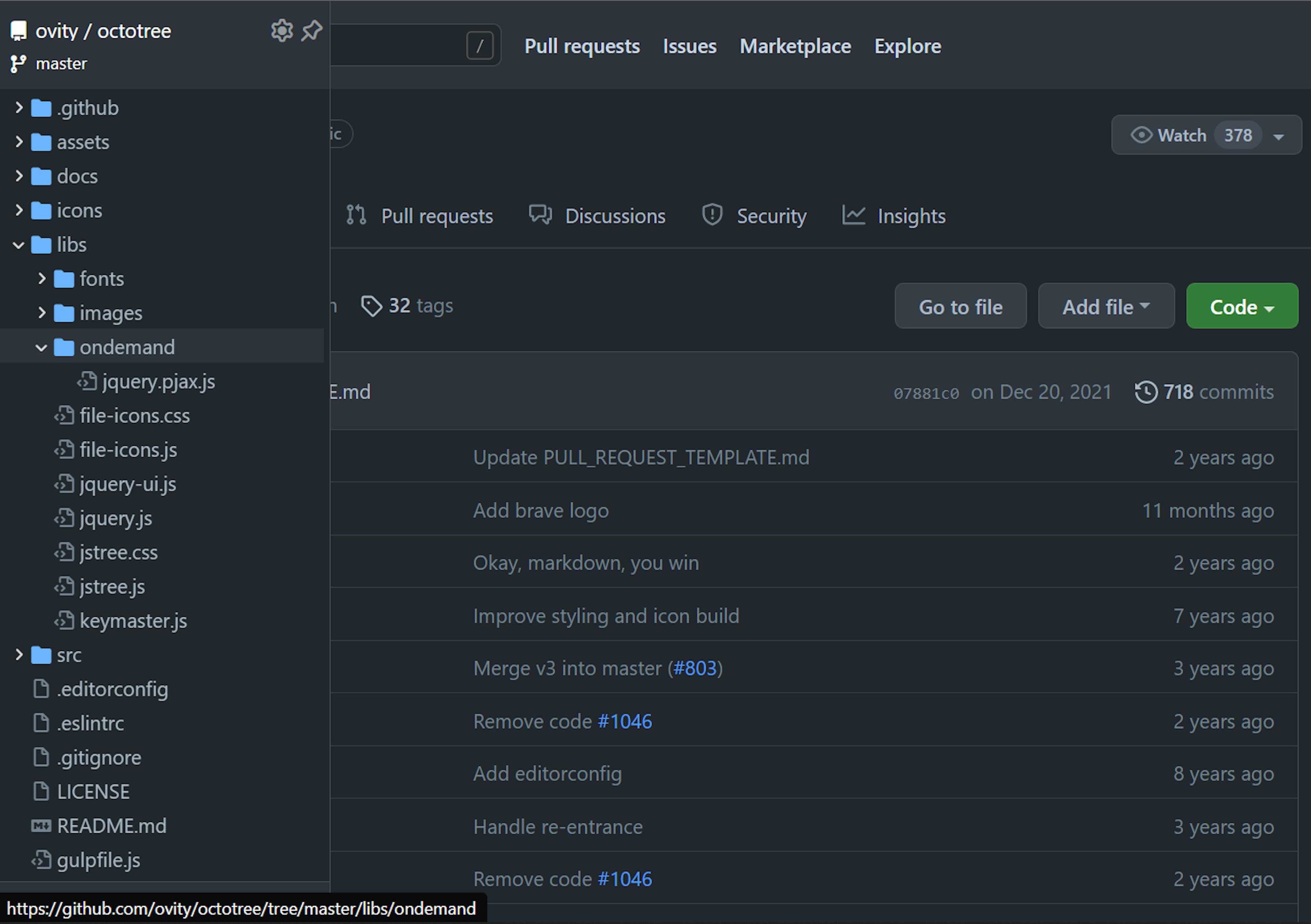Click the markdown icon beside README.md

(x=41, y=826)
